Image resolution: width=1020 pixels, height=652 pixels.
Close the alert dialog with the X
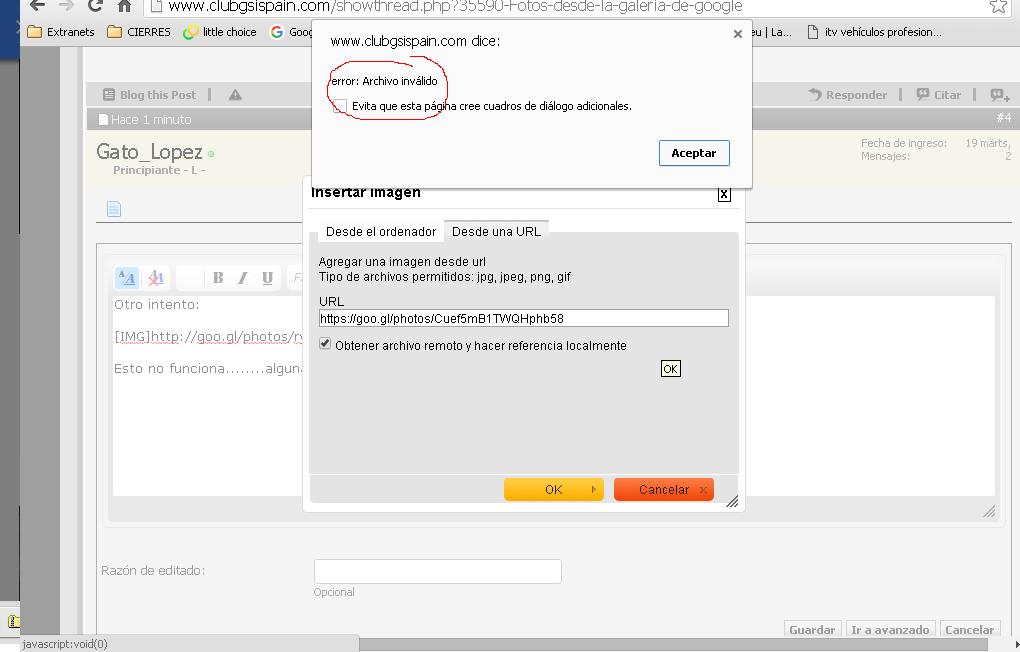click(738, 34)
